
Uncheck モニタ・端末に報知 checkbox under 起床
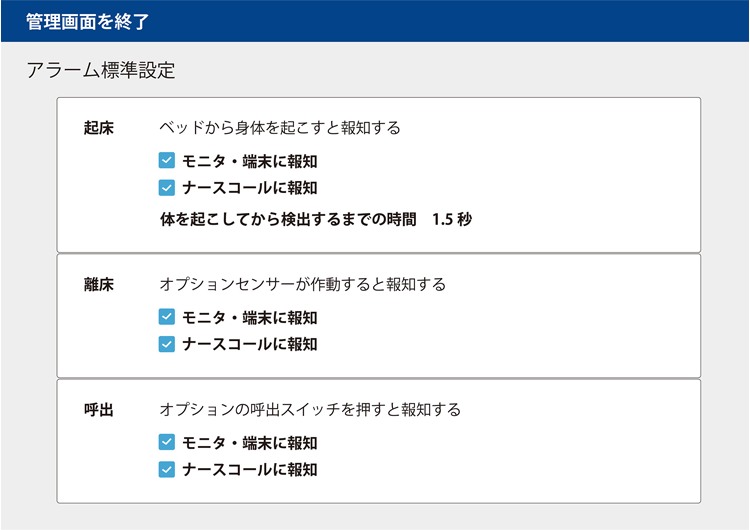tap(167, 161)
